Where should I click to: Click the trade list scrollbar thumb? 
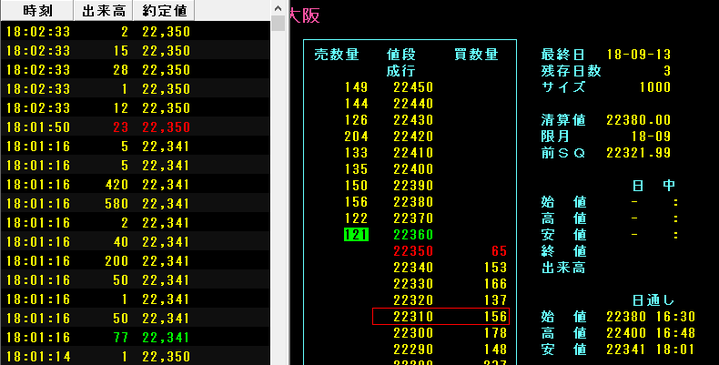[278, 24]
